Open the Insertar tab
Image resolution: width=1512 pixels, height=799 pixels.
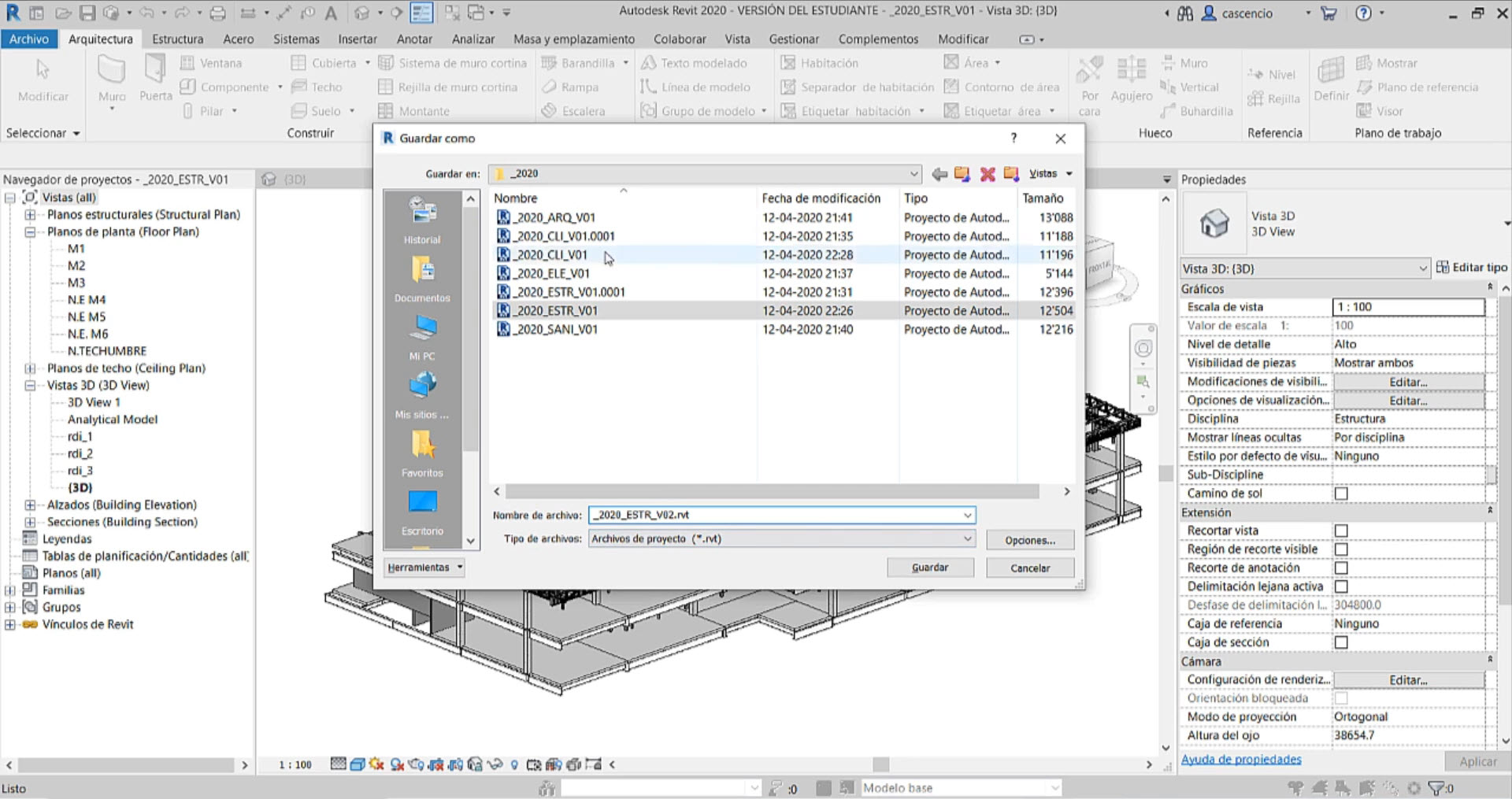tap(358, 39)
